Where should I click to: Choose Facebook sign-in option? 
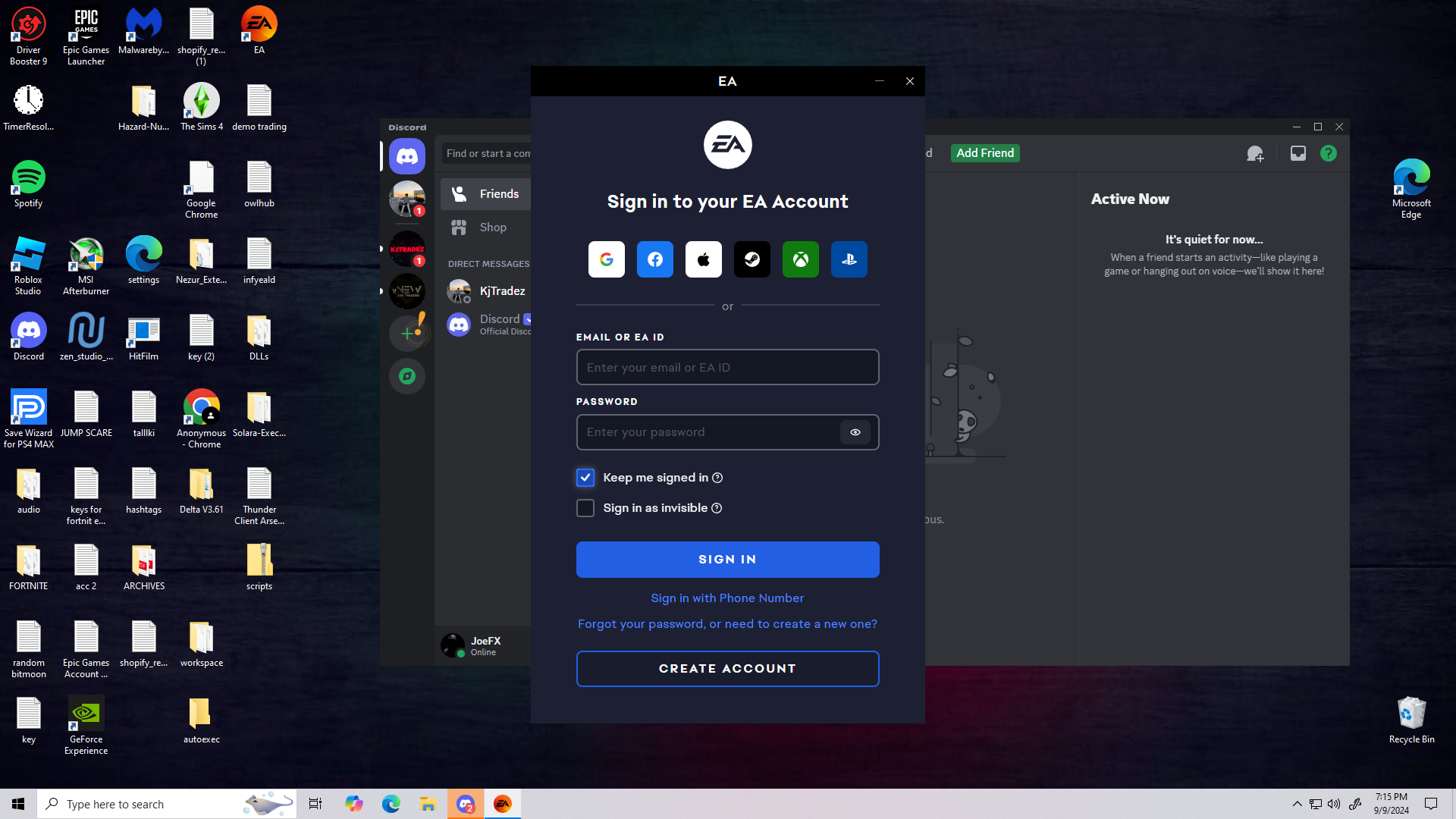pos(654,259)
